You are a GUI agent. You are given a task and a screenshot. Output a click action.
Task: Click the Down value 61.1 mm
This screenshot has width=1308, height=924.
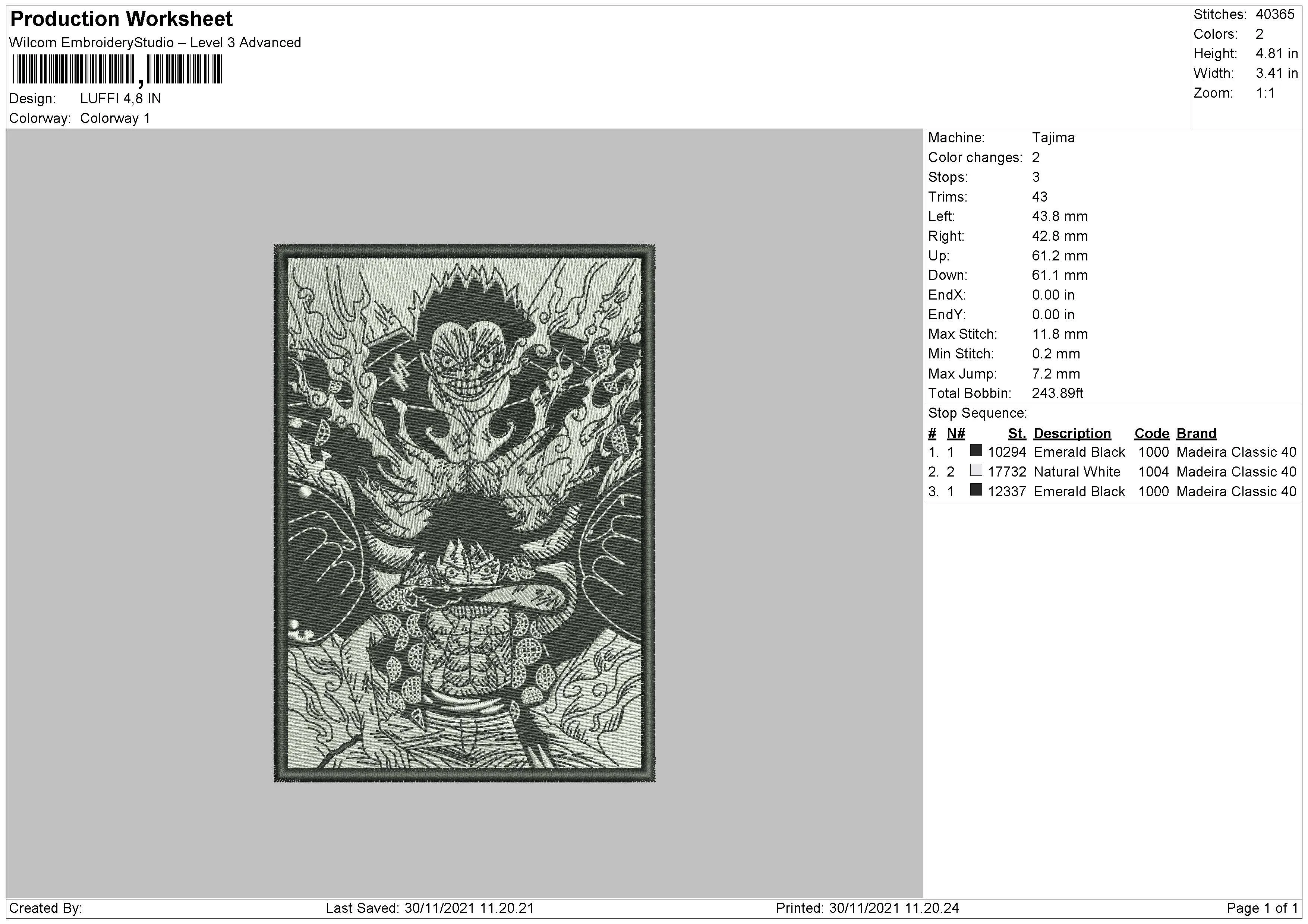[x=1060, y=276]
